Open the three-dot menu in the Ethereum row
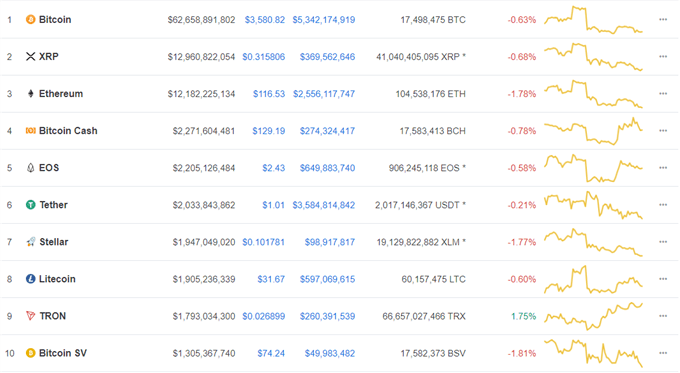The width and height of the screenshot is (680, 373). pos(663,94)
